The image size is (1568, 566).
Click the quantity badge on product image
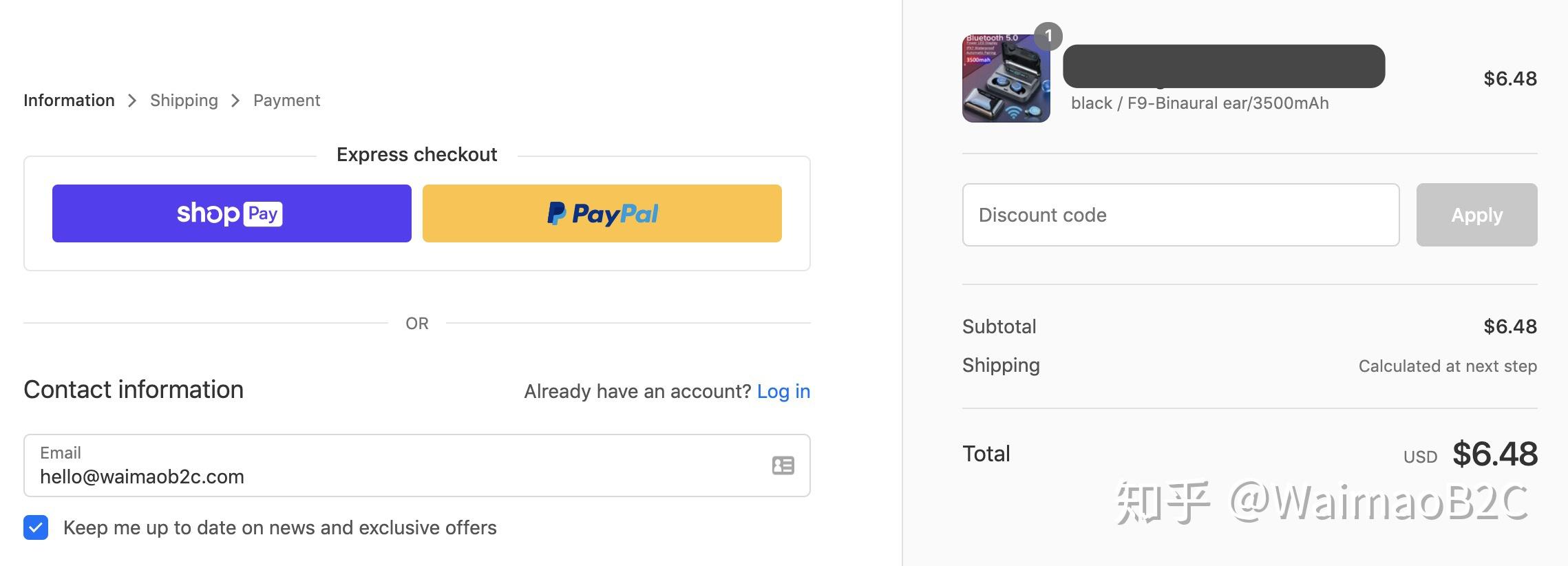click(1048, 36)
